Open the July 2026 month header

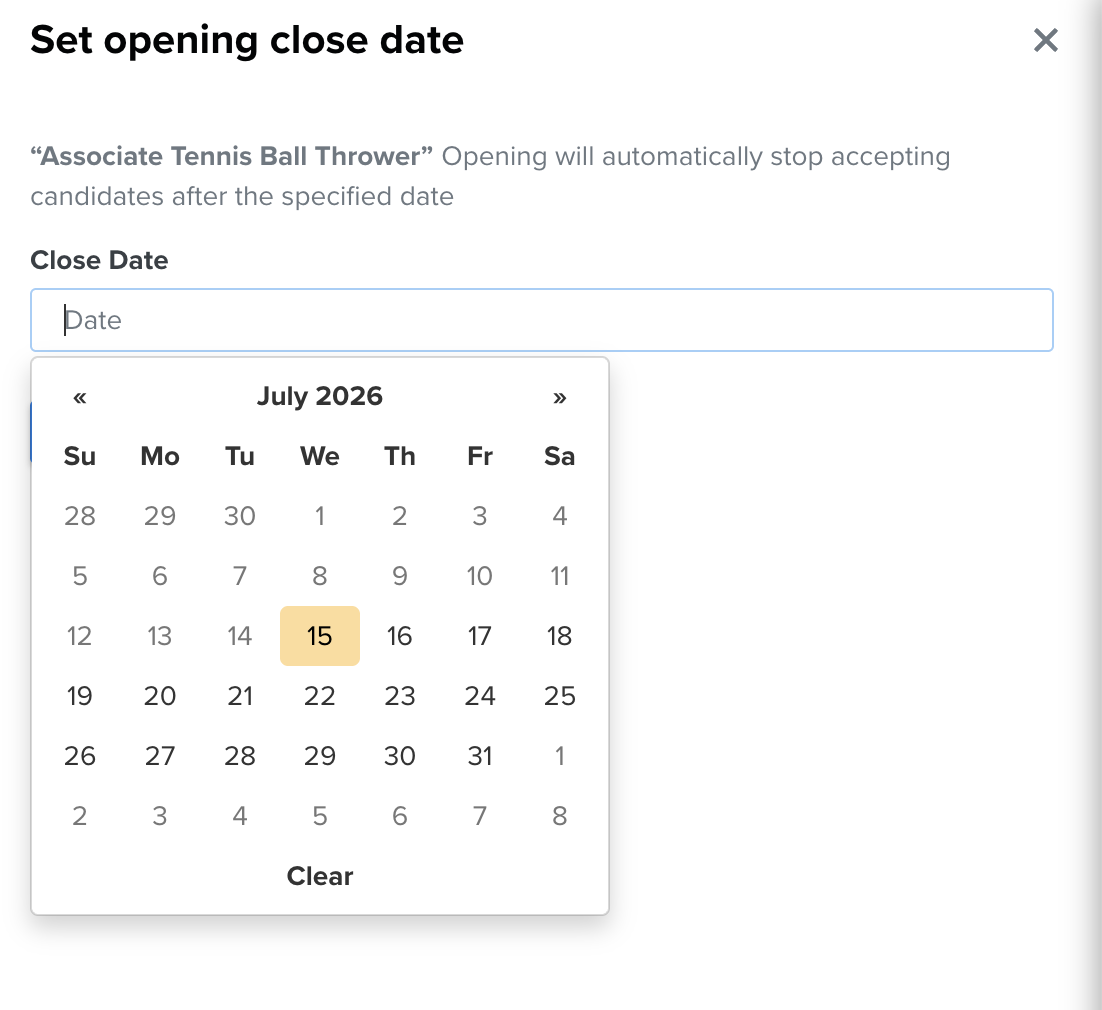point(320,396)
